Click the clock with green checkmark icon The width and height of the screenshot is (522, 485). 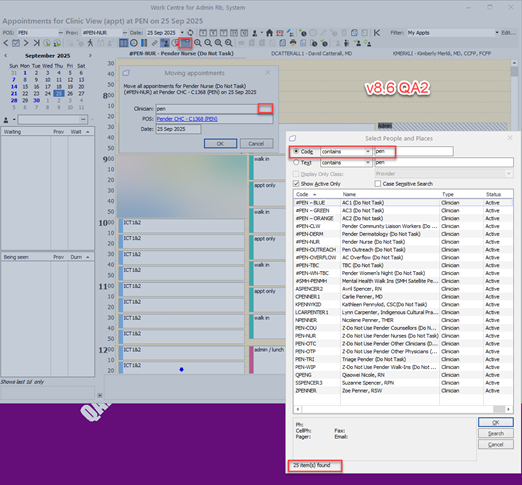(x=324, y=43)
